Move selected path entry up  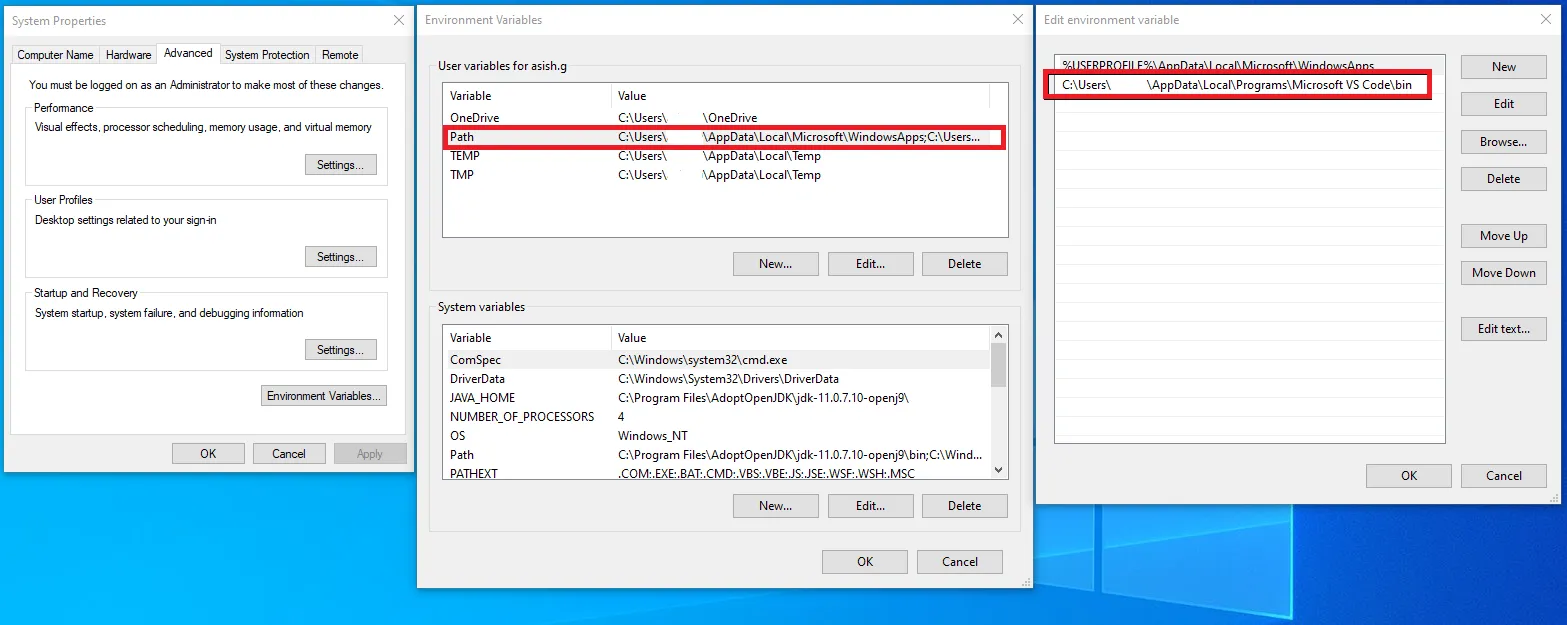point(1504,236)
